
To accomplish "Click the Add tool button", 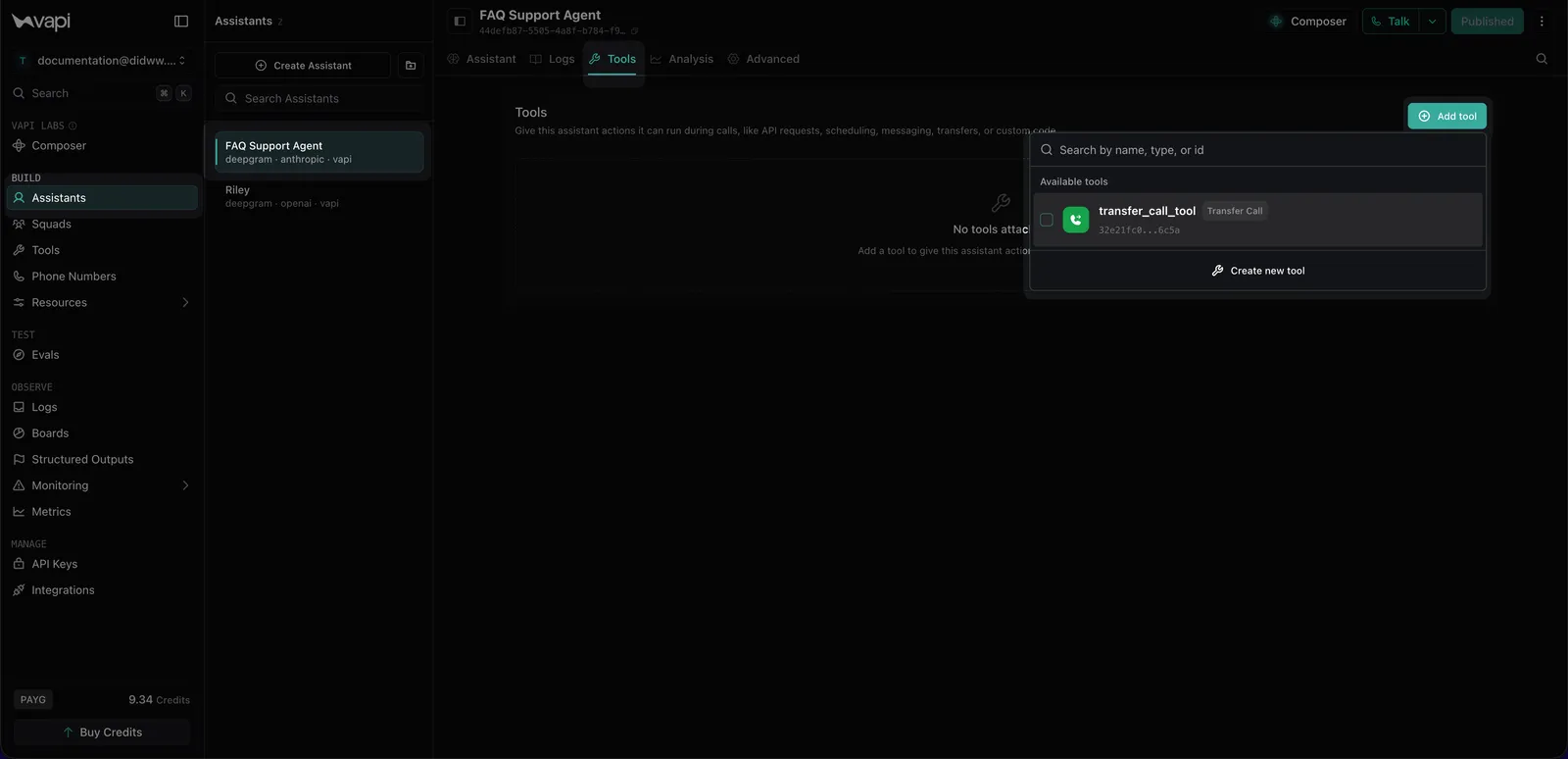I will pyautogui.click(x=1447, y=116).
